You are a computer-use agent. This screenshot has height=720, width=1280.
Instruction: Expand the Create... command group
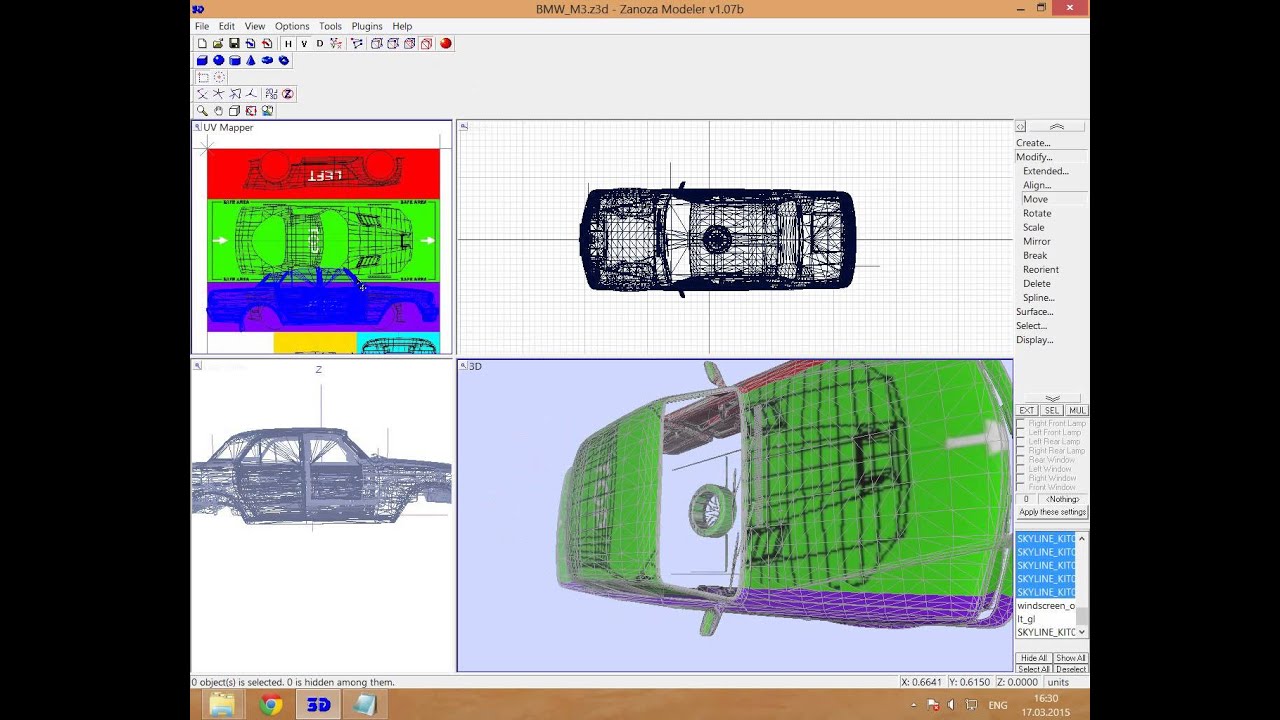tap(1033, 143)
